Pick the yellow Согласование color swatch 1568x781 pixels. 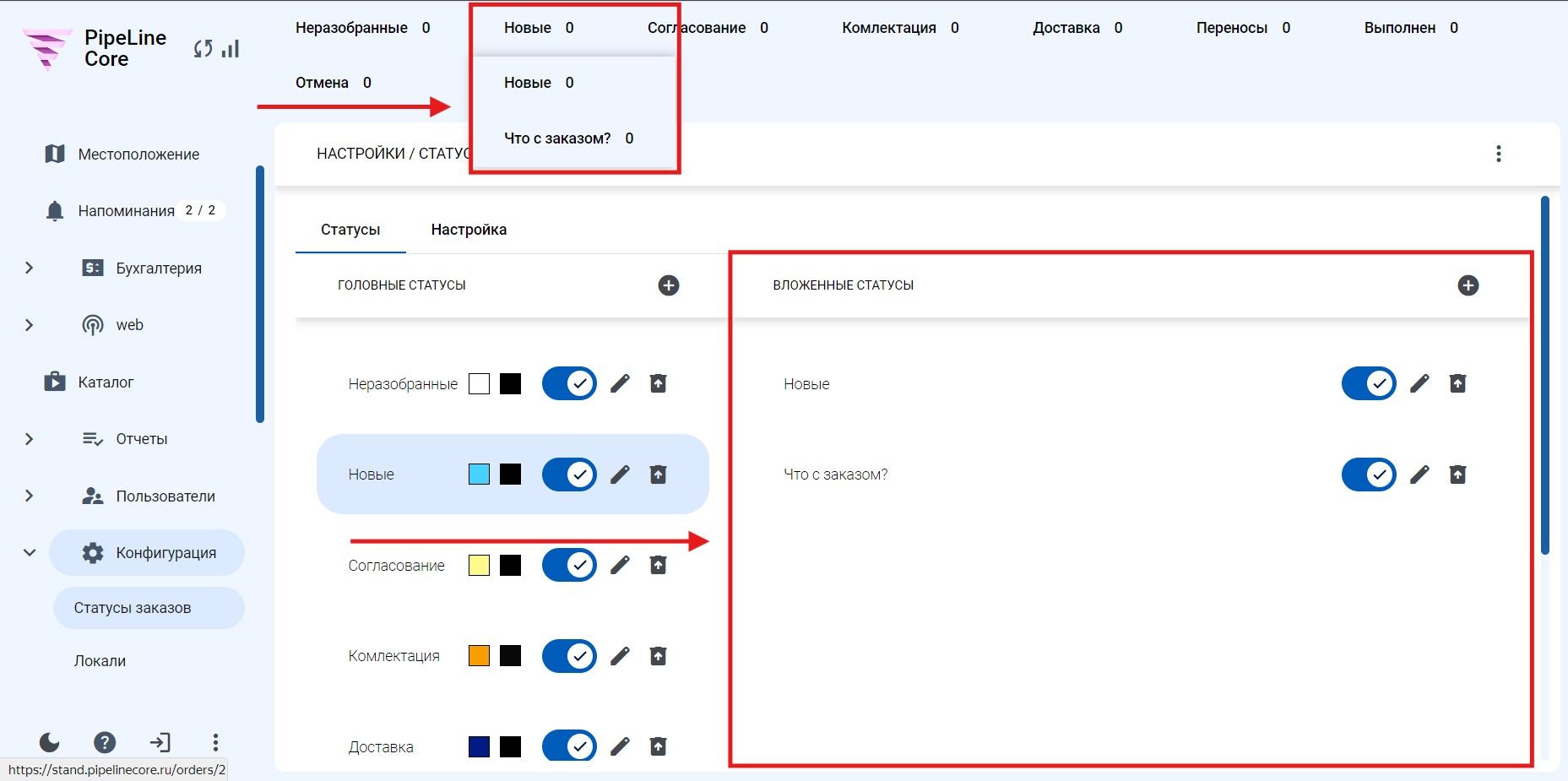(x=479, y=565)
